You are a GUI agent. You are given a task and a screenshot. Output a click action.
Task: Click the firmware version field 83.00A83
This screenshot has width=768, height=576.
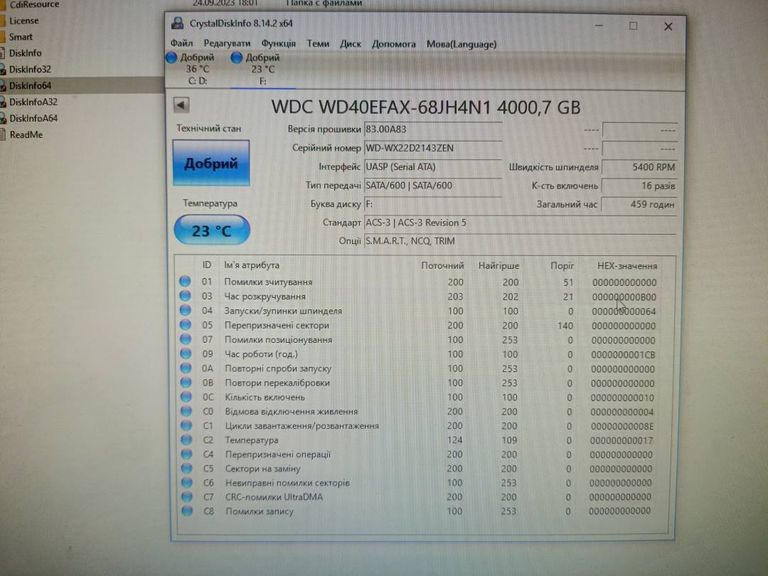(433, 129)
